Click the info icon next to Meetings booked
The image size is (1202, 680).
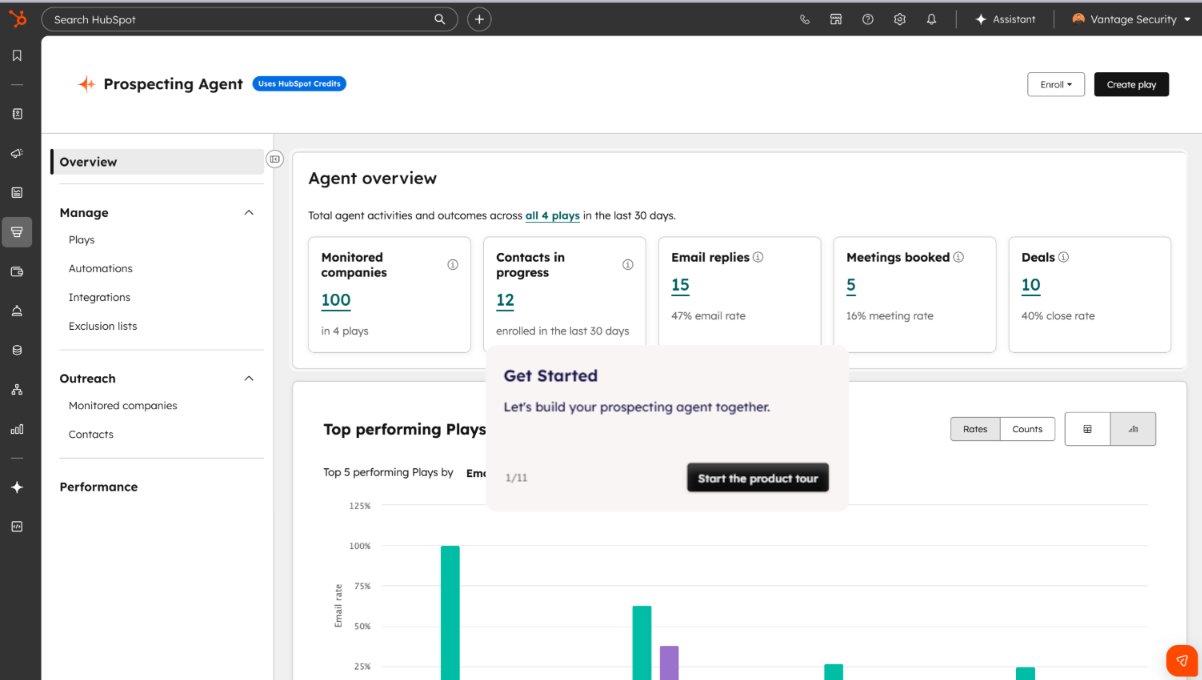[958, 257]
